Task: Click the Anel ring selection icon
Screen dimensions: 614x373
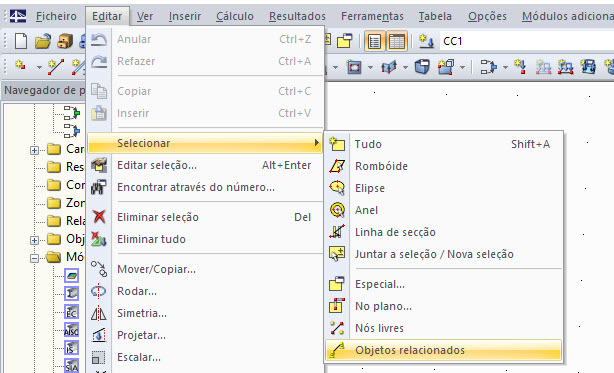Action: 337,210
